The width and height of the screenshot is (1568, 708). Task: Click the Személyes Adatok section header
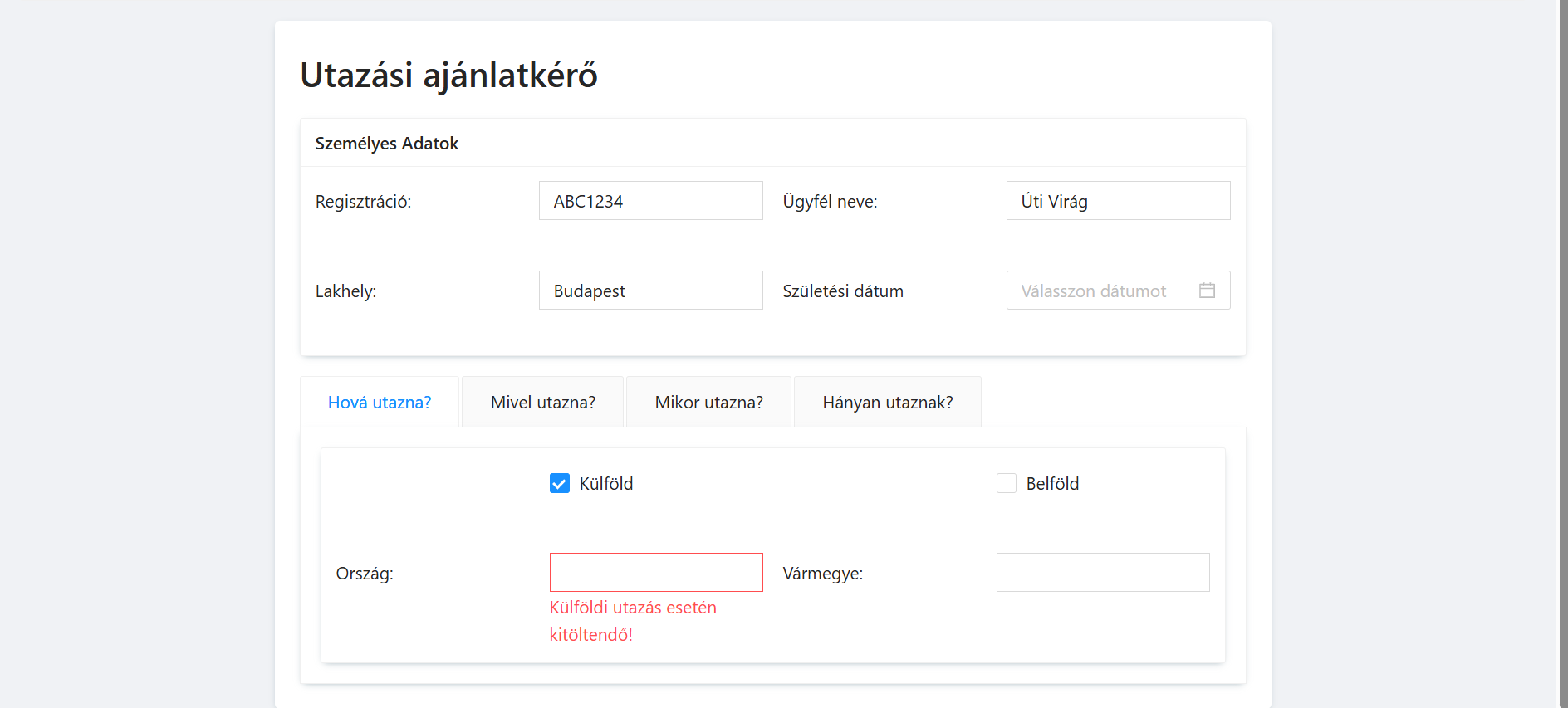(x=387, y=144)
